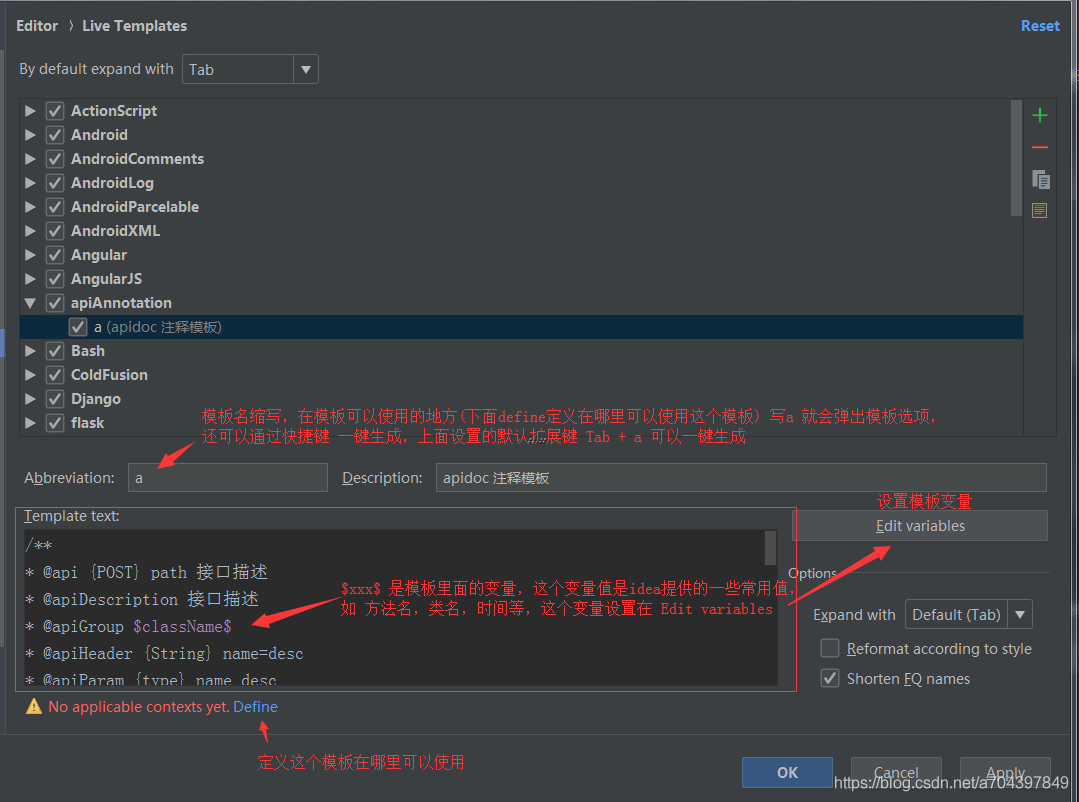Select the AndroidParcelable group name
The width and height of the screenshot is (1079, 802).
(x=135, y=207)
